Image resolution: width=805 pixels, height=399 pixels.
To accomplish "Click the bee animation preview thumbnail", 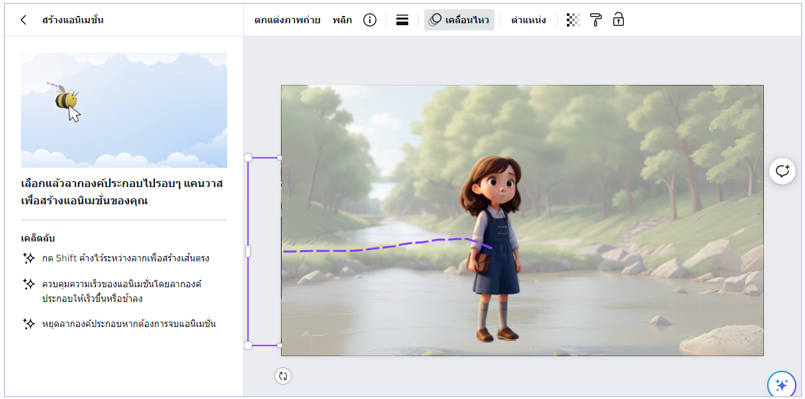I will (x=124, y=110).
